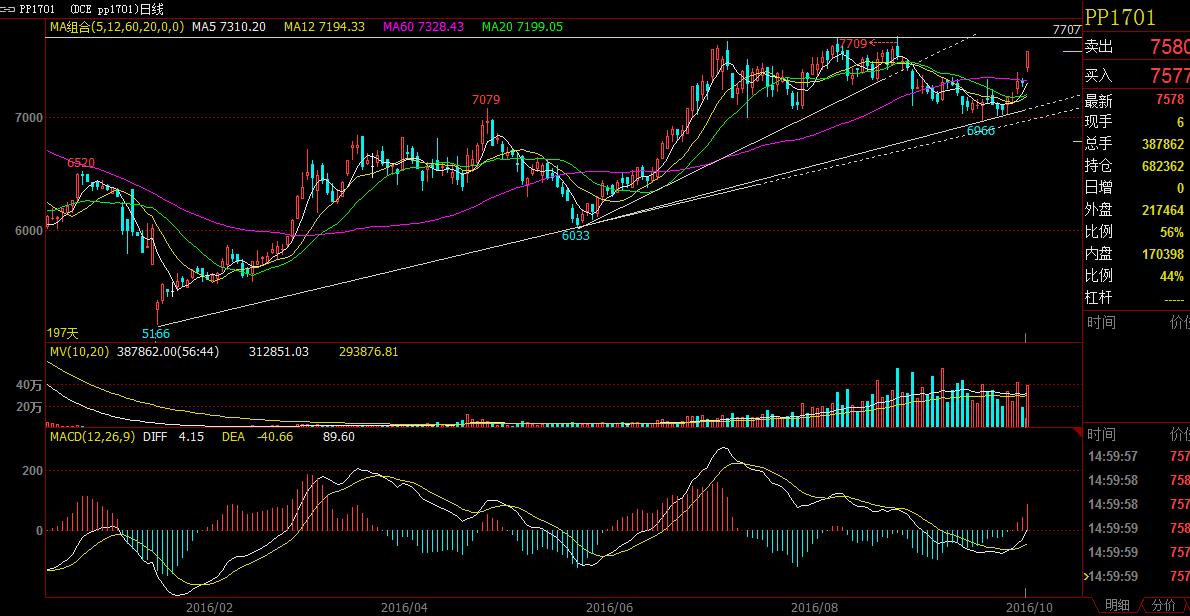Viewport: 1190px width, 616px height.
Task: Click the 时间 header above the 14:59:57 tick
Action: click(x=1101, y=435)
